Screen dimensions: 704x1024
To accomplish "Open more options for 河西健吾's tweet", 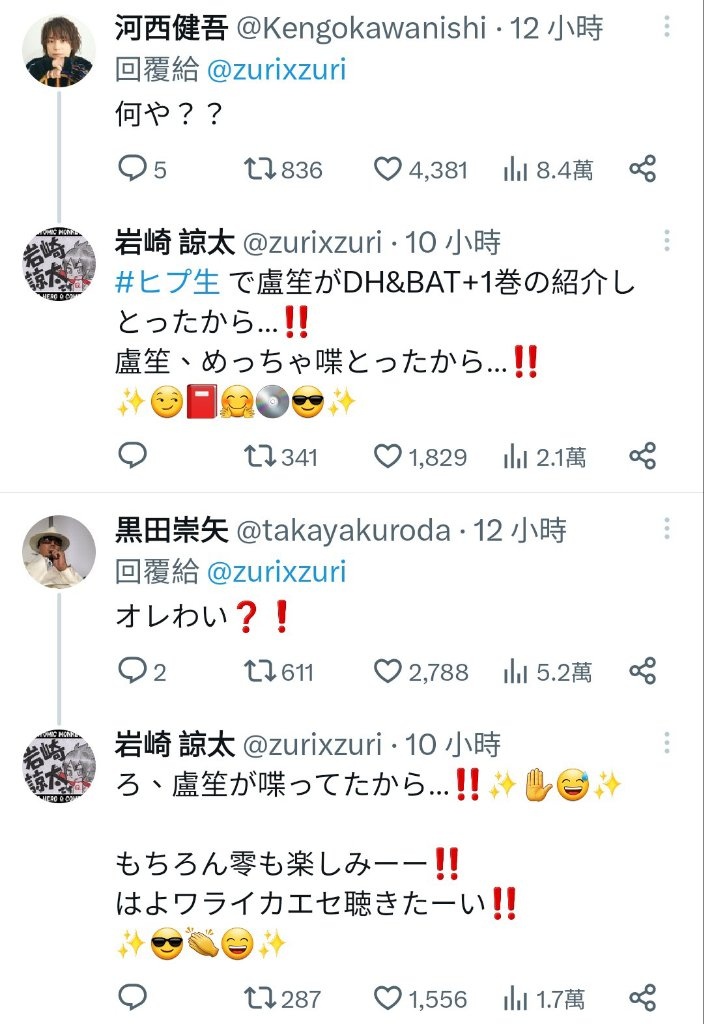I will pyautogui.click(x=666, y=27).
